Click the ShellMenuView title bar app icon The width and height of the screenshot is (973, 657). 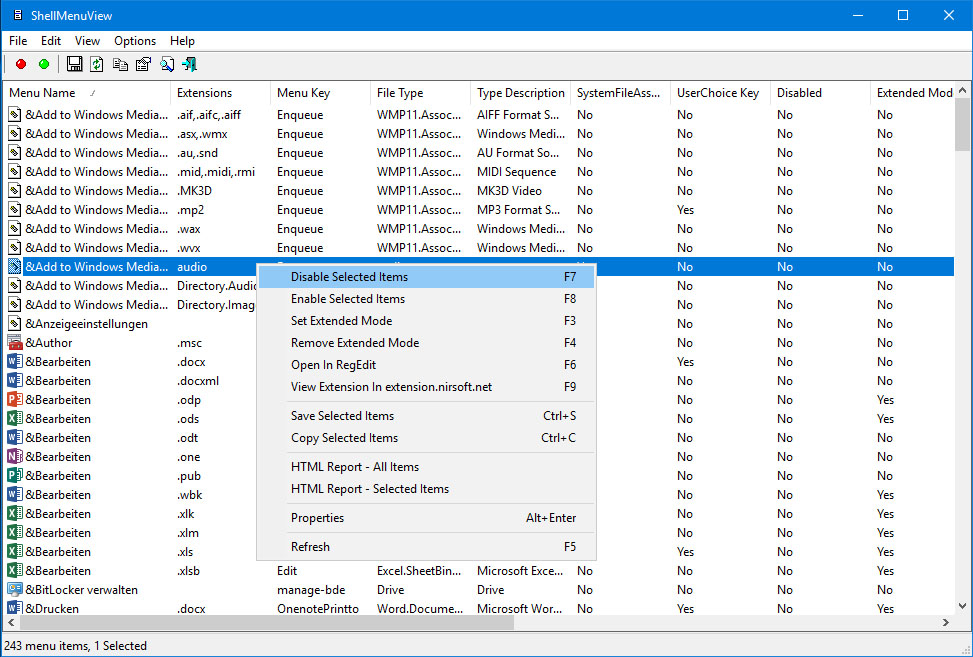18,15
